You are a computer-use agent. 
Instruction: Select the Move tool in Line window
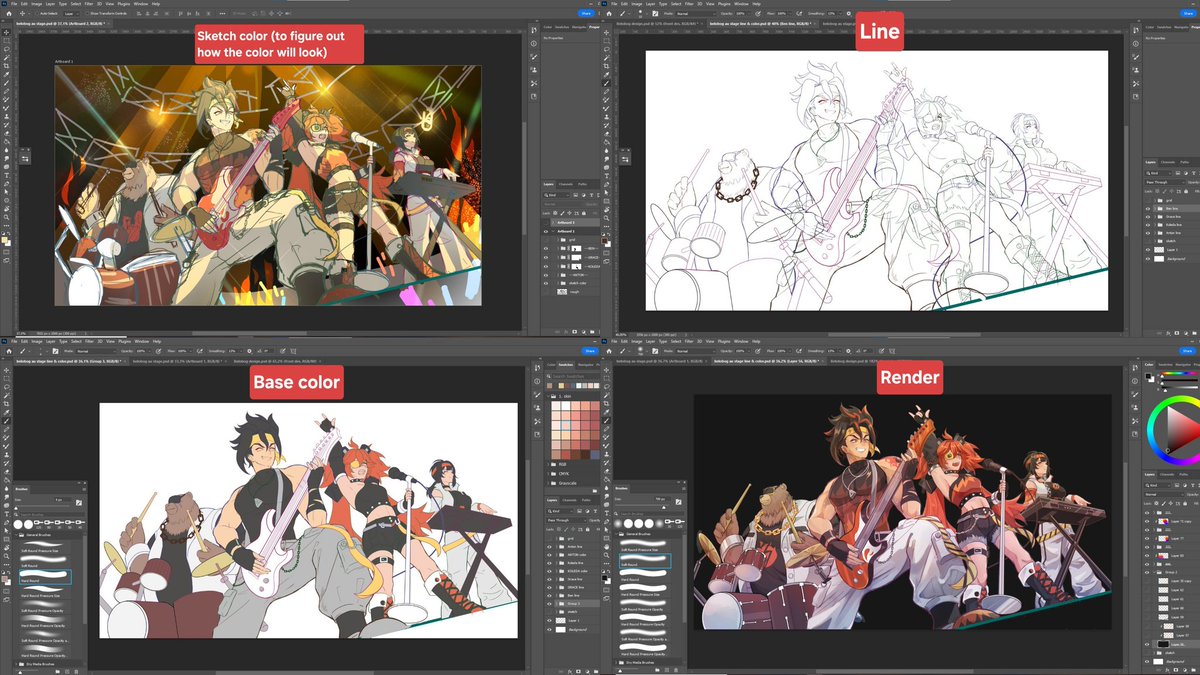click(x=606, y=32)
